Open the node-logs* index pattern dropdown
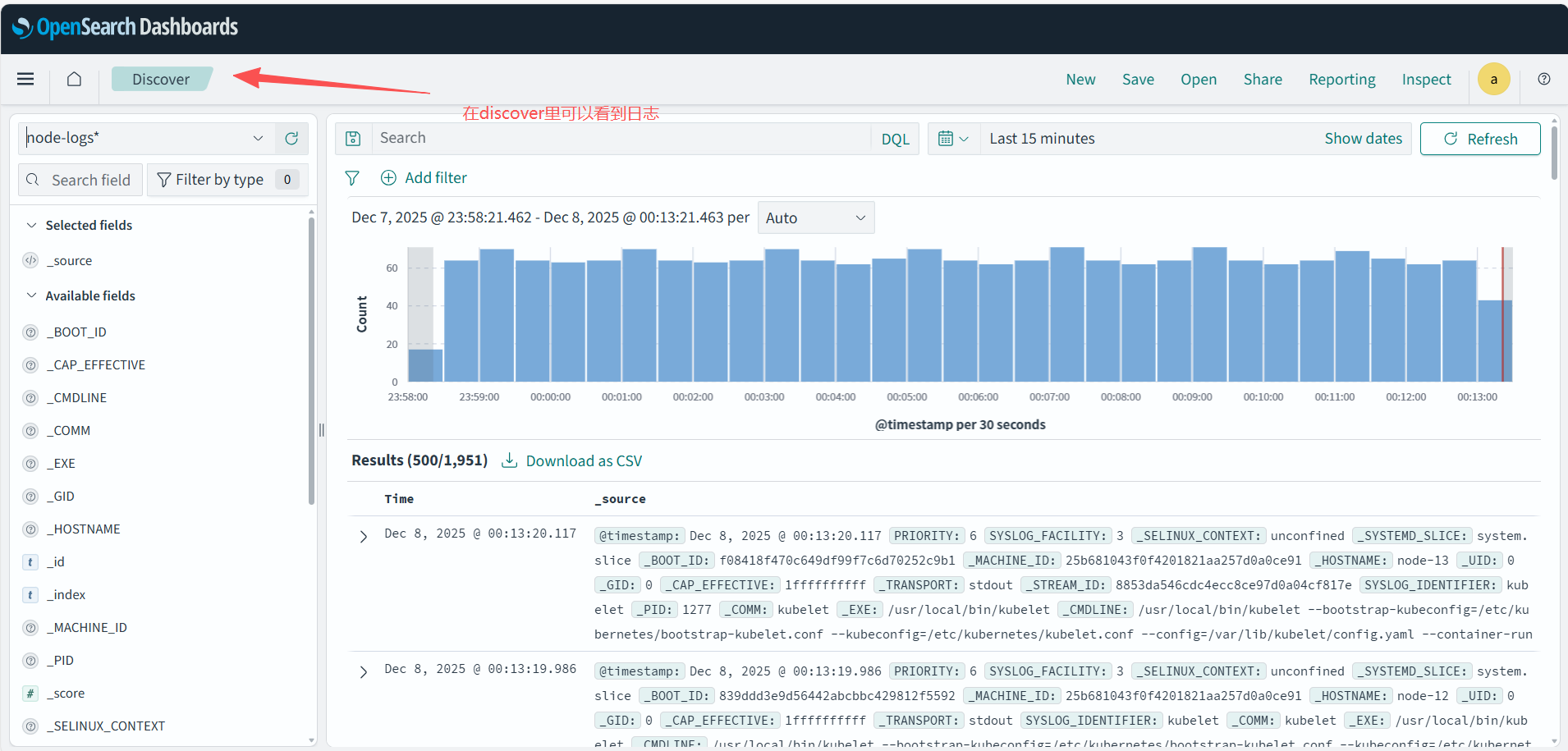 point(147,139)
